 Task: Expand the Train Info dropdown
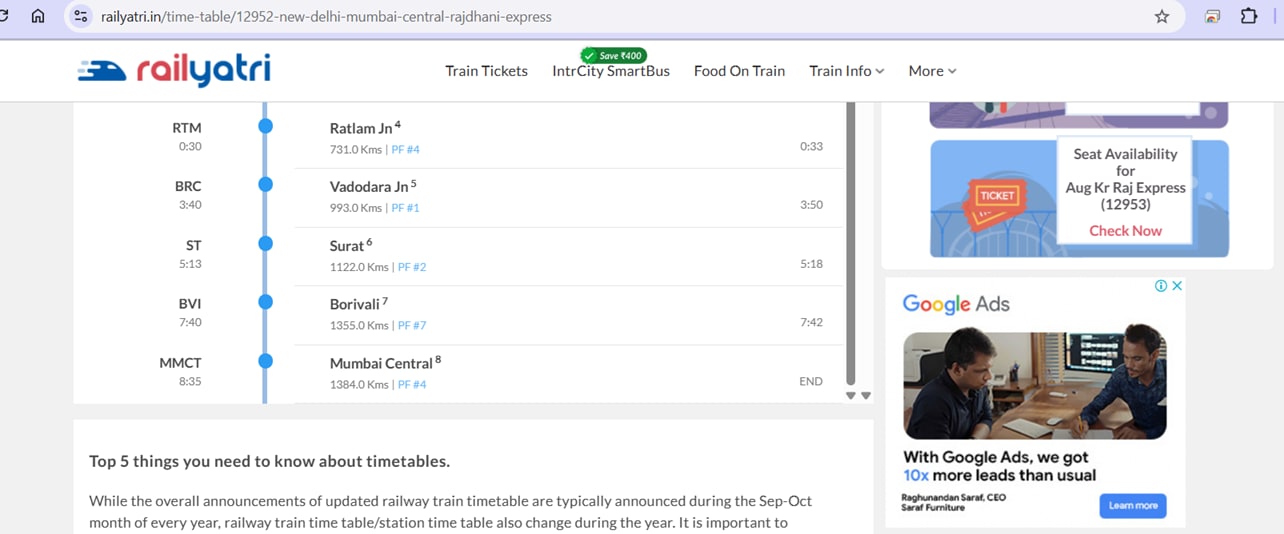(846, 71)
